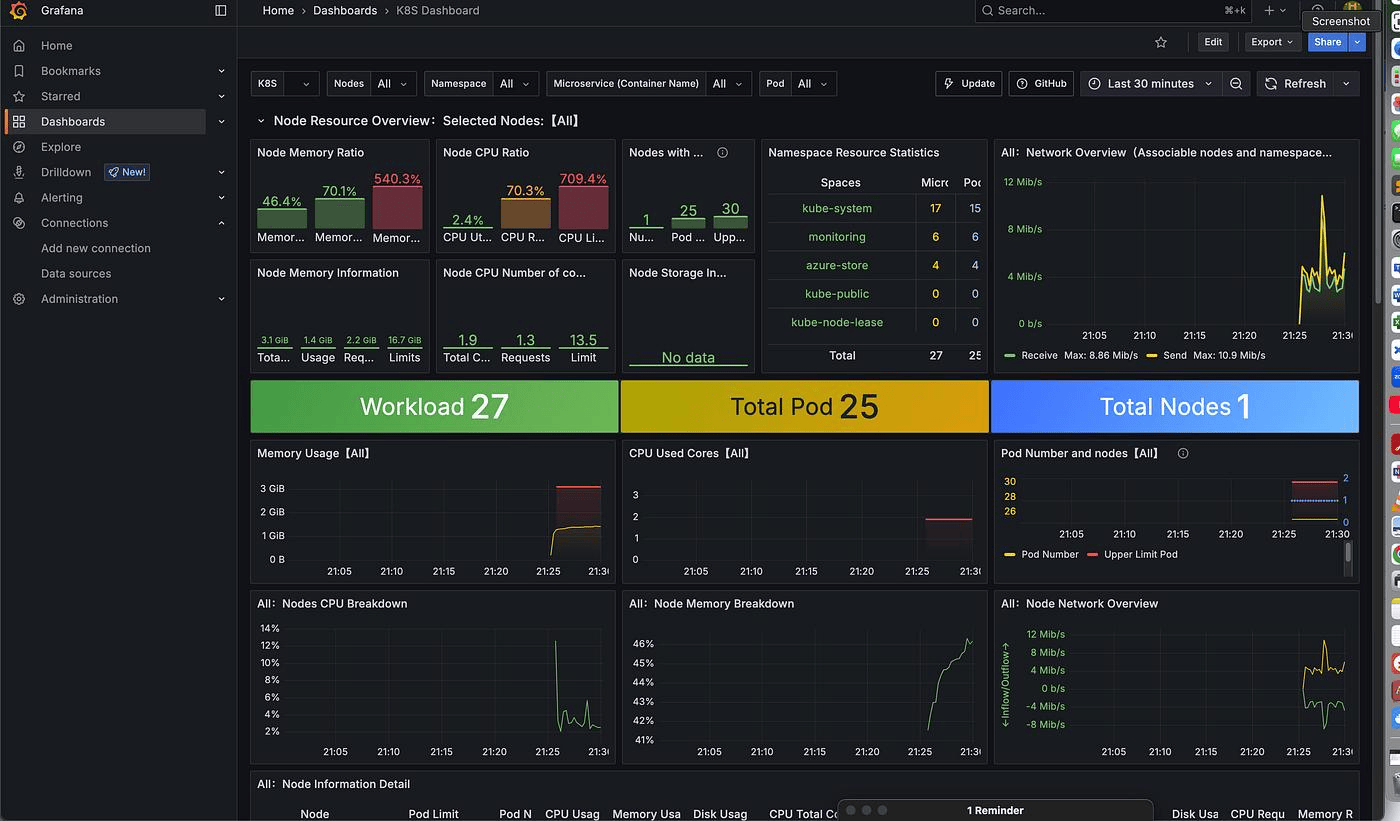Click the blue Total Nodes 1 stat panel
1400x821 pixels.
1175,406
